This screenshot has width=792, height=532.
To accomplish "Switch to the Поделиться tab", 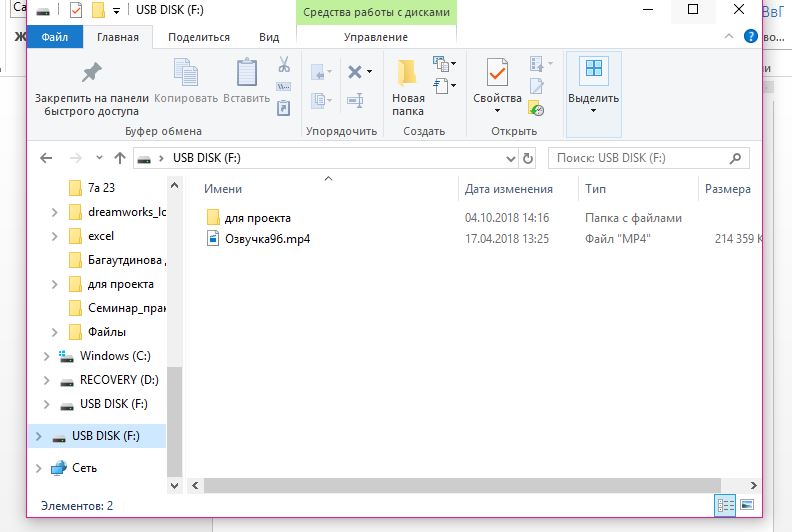I will 199,37.
